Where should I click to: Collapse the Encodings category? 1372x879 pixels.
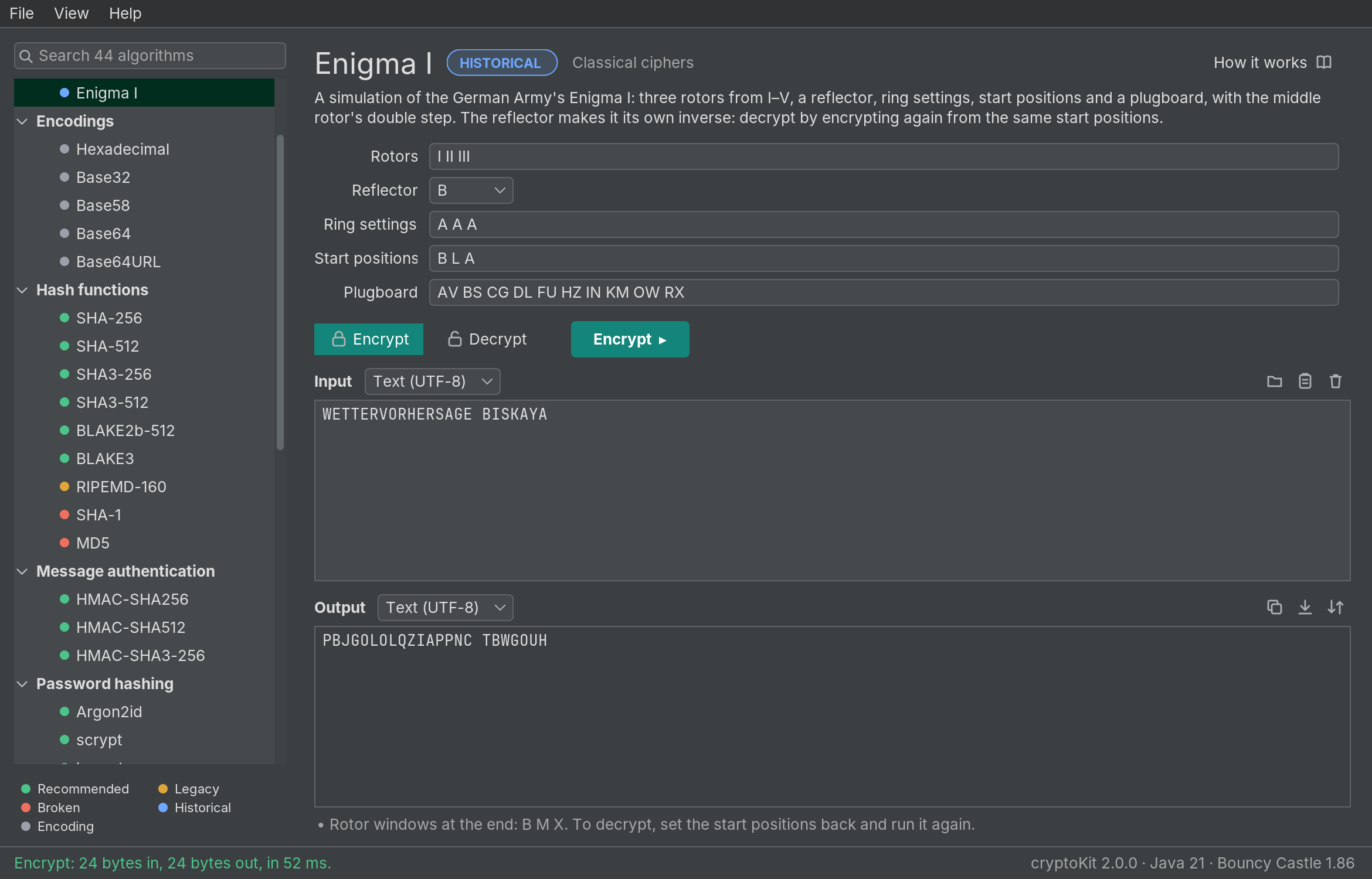[x=22, y=121]
